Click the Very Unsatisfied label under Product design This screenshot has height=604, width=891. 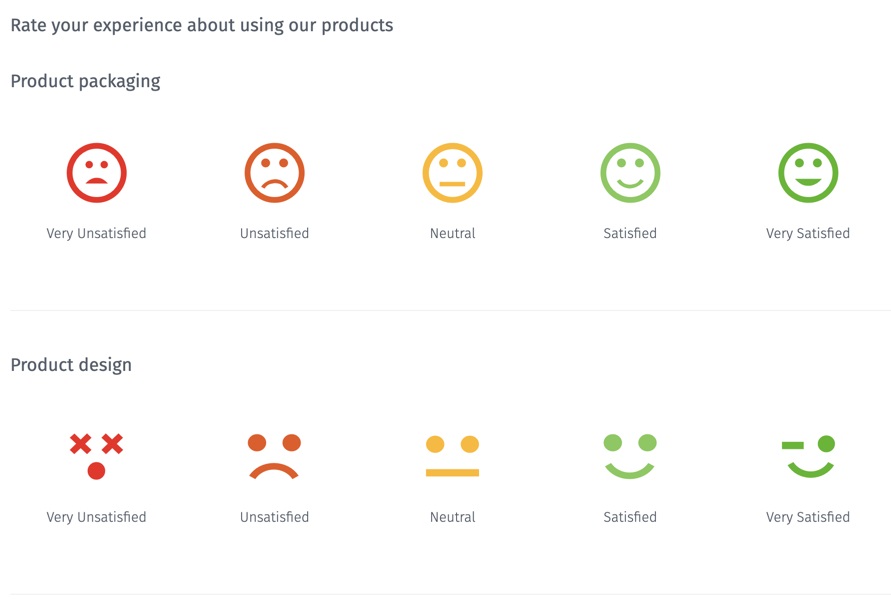[x=96, y=518]
